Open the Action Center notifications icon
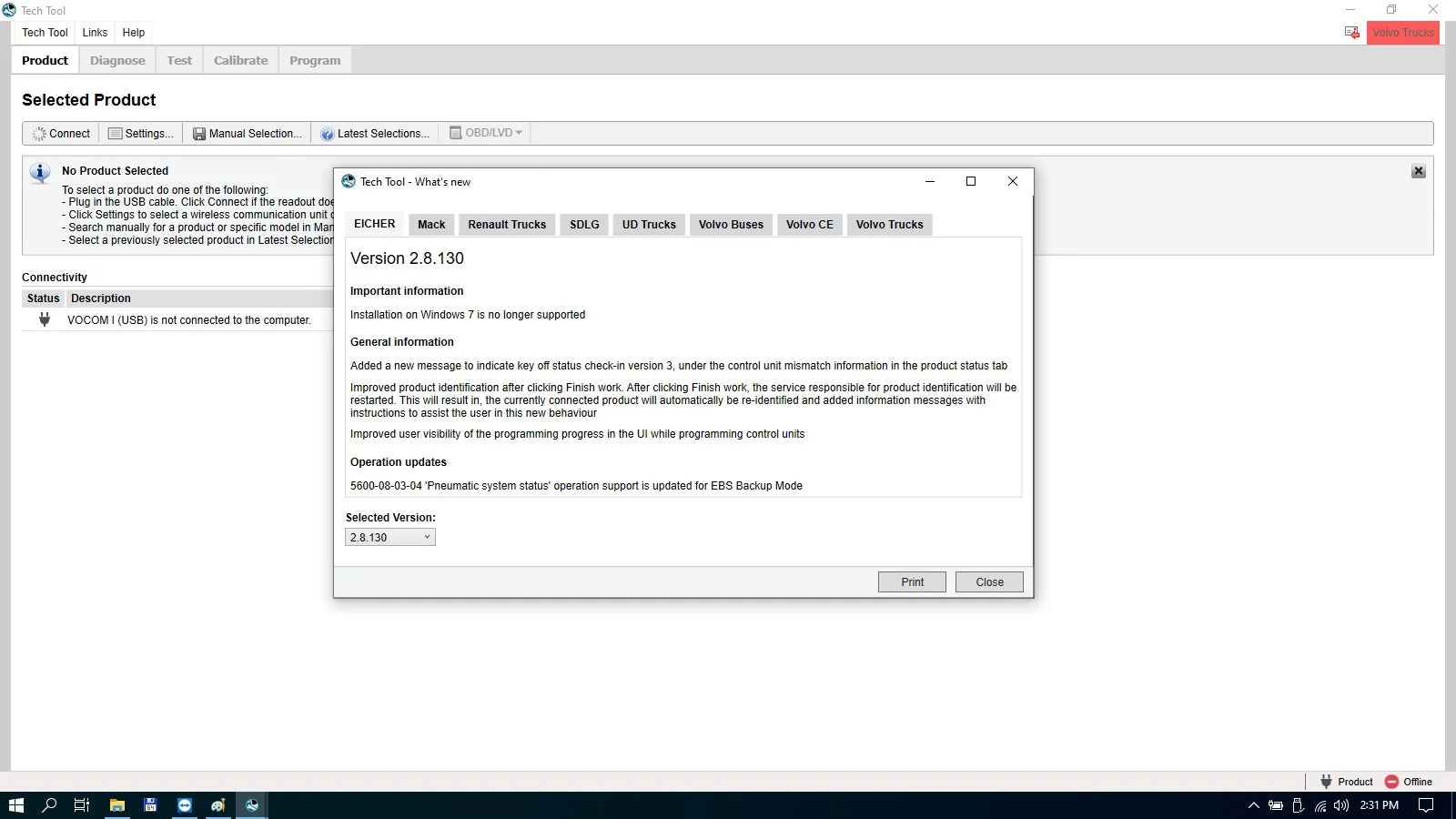The image size is (1456, 819). point(1426,805)
